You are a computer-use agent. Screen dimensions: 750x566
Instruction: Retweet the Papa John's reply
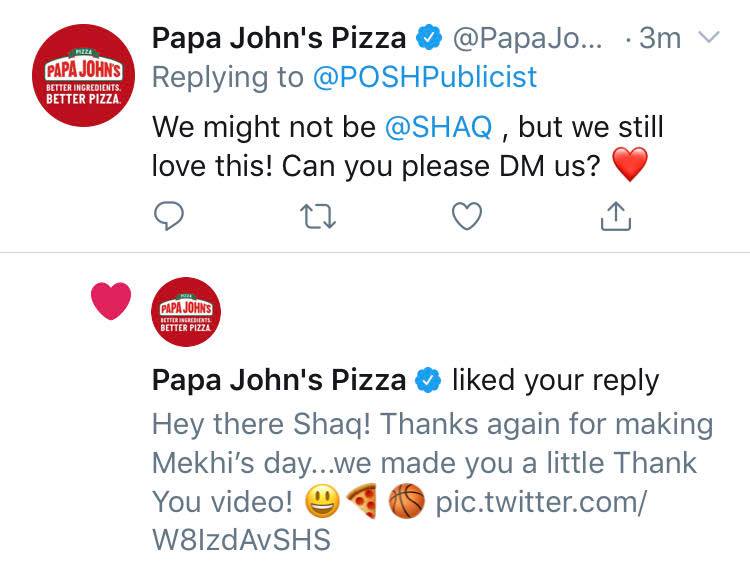(x=318, y=216)
